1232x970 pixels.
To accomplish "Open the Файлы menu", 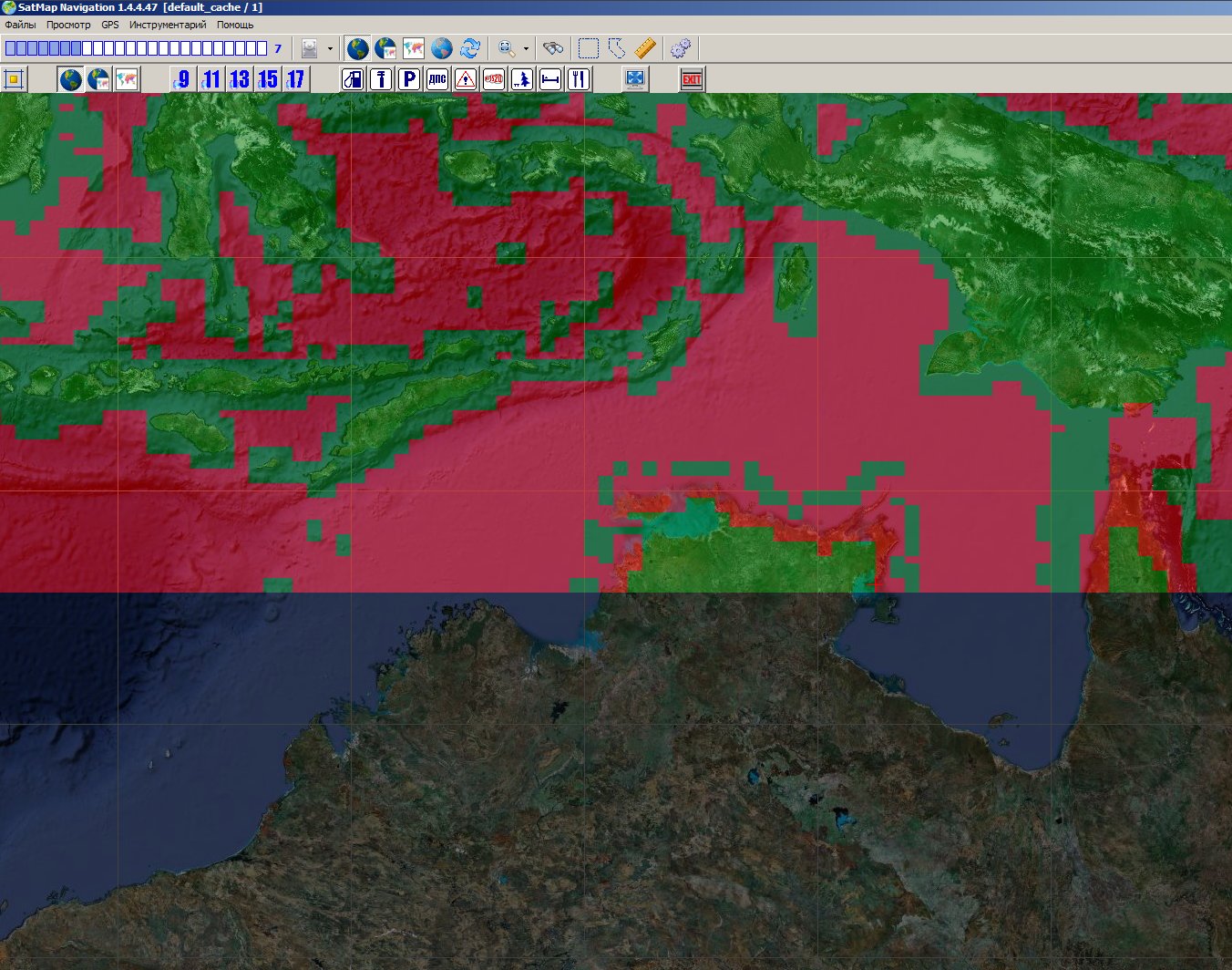I will pos(20,25).
